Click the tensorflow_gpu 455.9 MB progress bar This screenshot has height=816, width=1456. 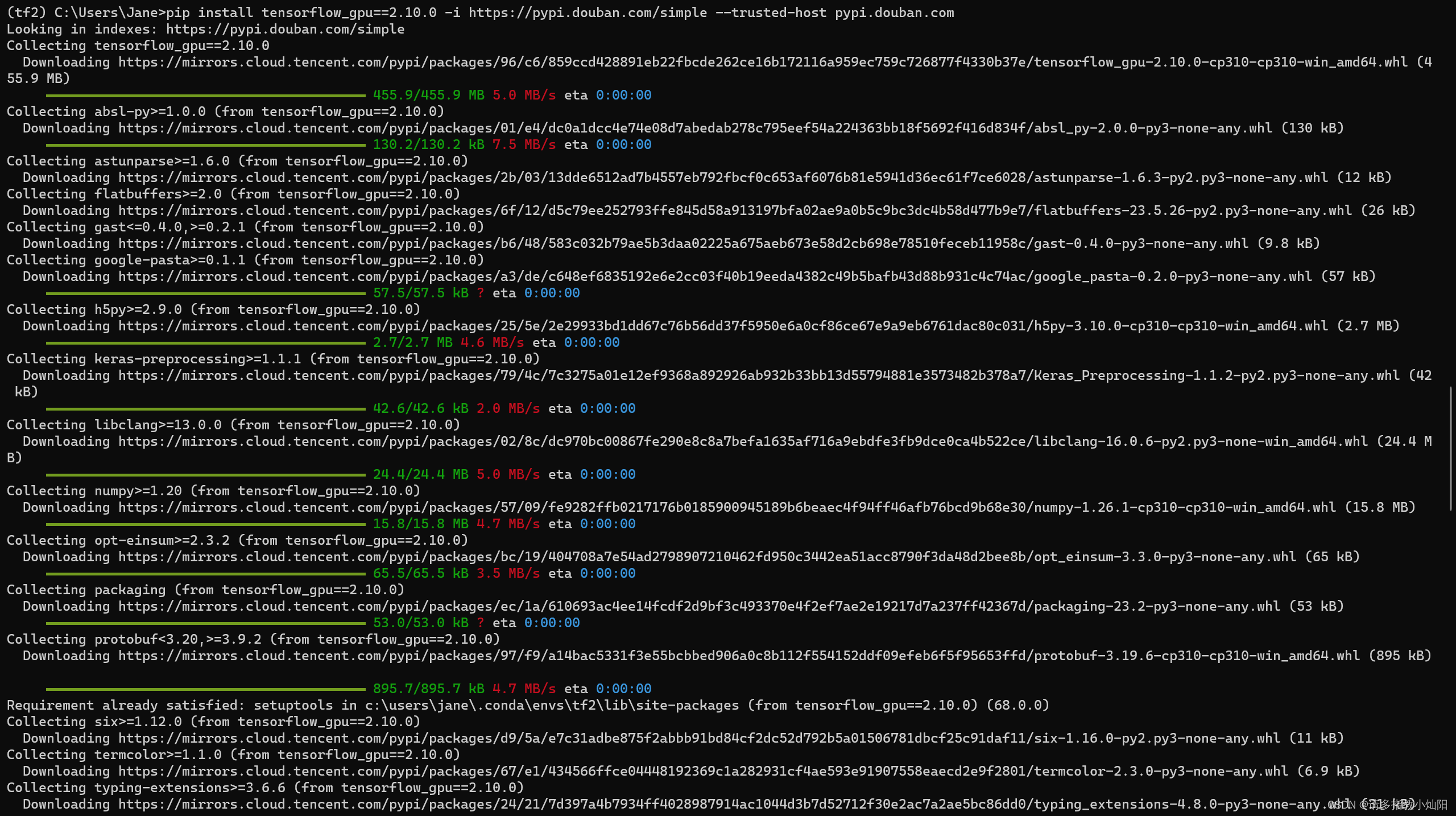[205, 95]
